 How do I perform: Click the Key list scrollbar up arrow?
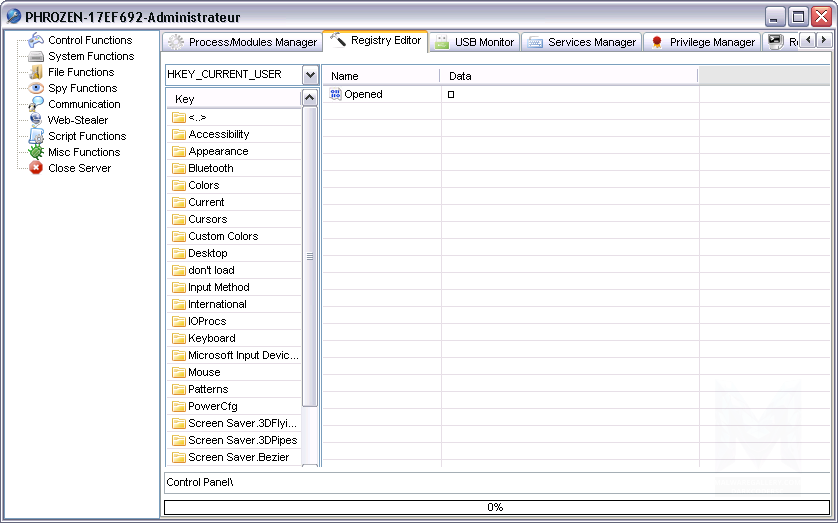point(309,98)
